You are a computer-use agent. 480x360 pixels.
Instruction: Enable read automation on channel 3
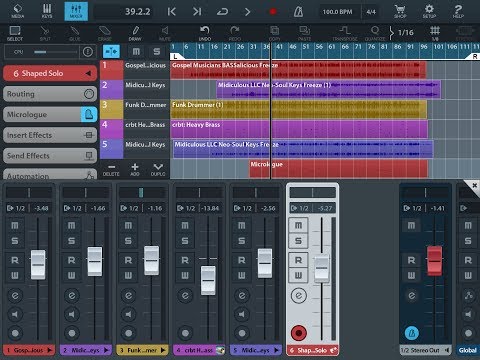pyautogui.click(x=128, y=260)
